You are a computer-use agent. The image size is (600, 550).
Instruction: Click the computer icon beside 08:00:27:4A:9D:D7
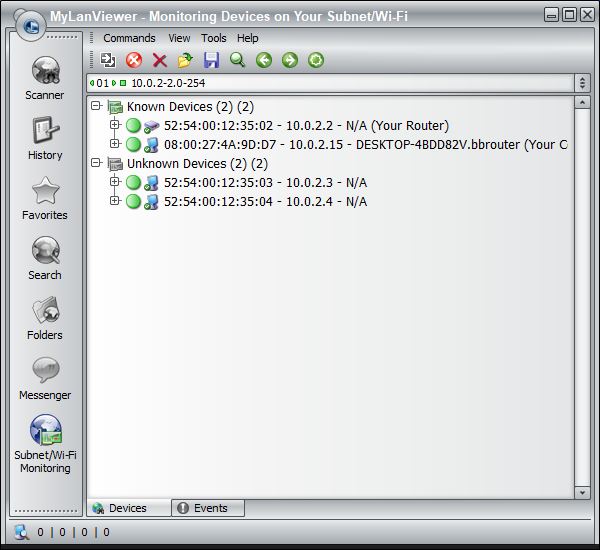(x=152, y=145)
